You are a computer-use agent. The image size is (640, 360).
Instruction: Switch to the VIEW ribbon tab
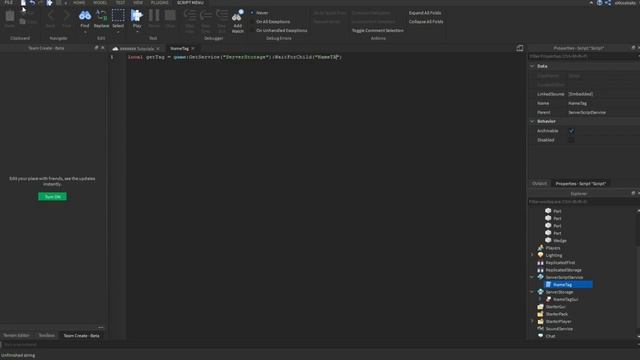[138, 2]
